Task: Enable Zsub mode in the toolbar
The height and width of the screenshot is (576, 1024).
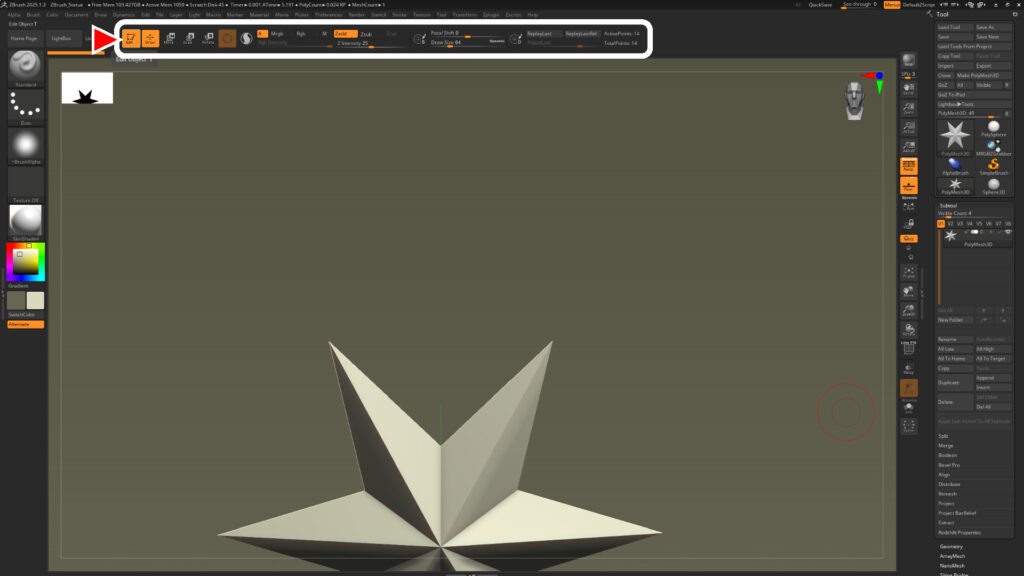Action: pyautogui.click(x=365, y=32)
